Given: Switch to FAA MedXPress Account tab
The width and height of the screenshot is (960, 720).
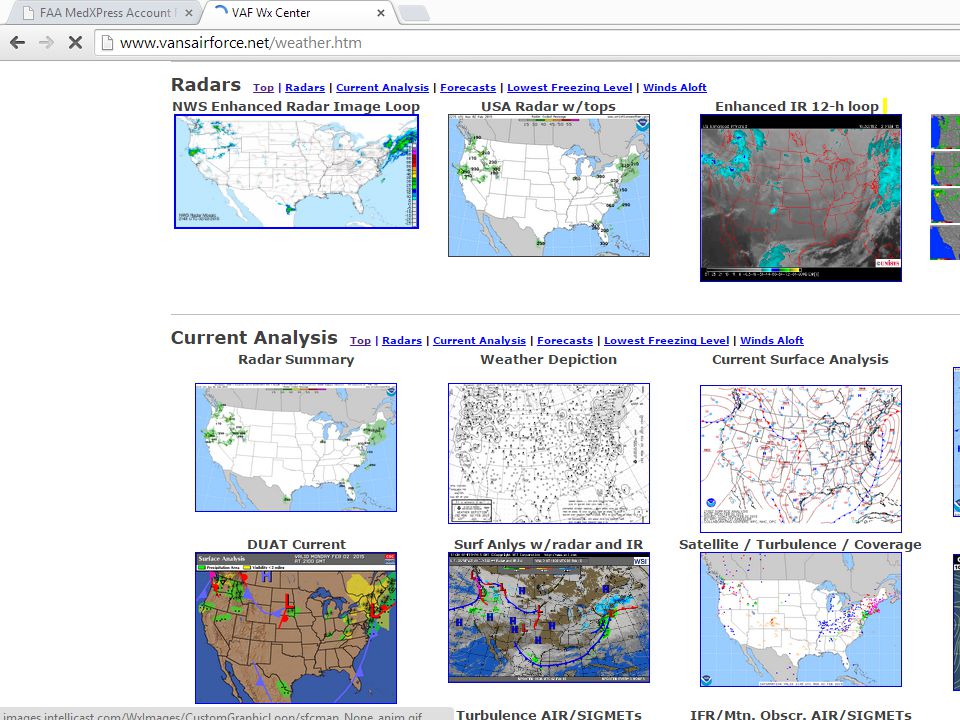Looking at the screenshot, I should tap(102, 13).
